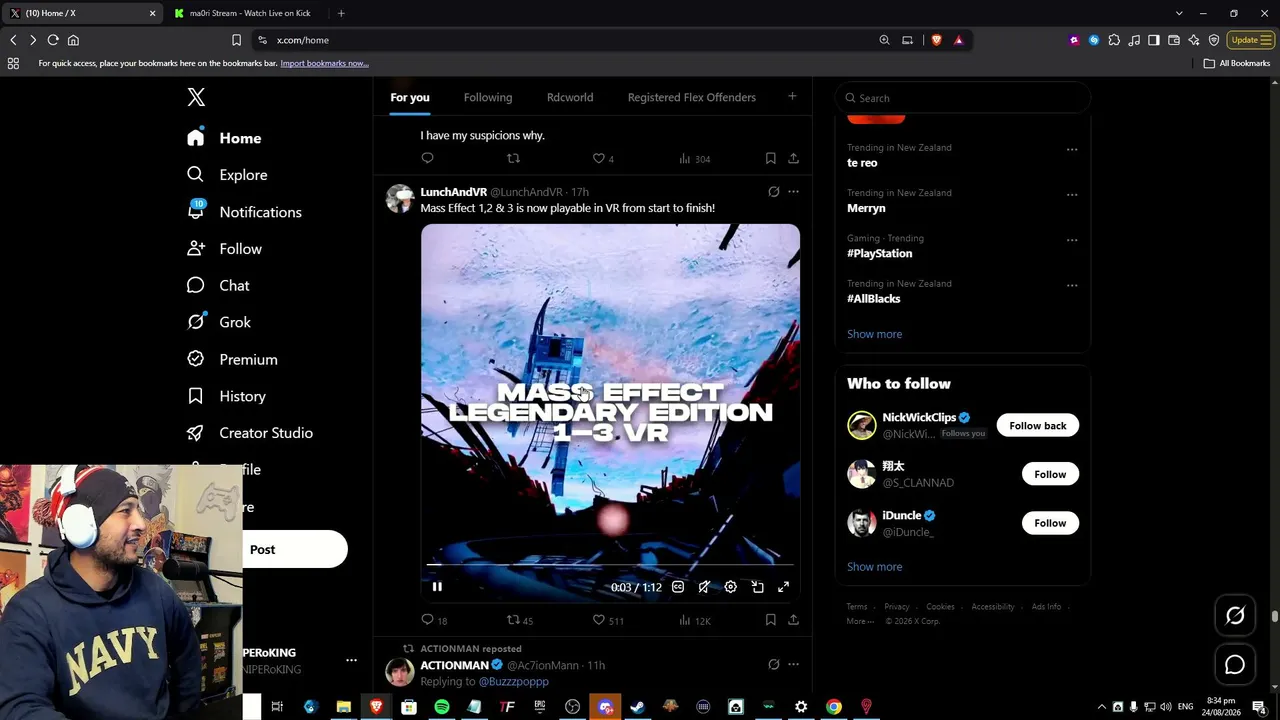Click the video progress bar
This screenshot has width=1280, height=720.
[610, 565]
